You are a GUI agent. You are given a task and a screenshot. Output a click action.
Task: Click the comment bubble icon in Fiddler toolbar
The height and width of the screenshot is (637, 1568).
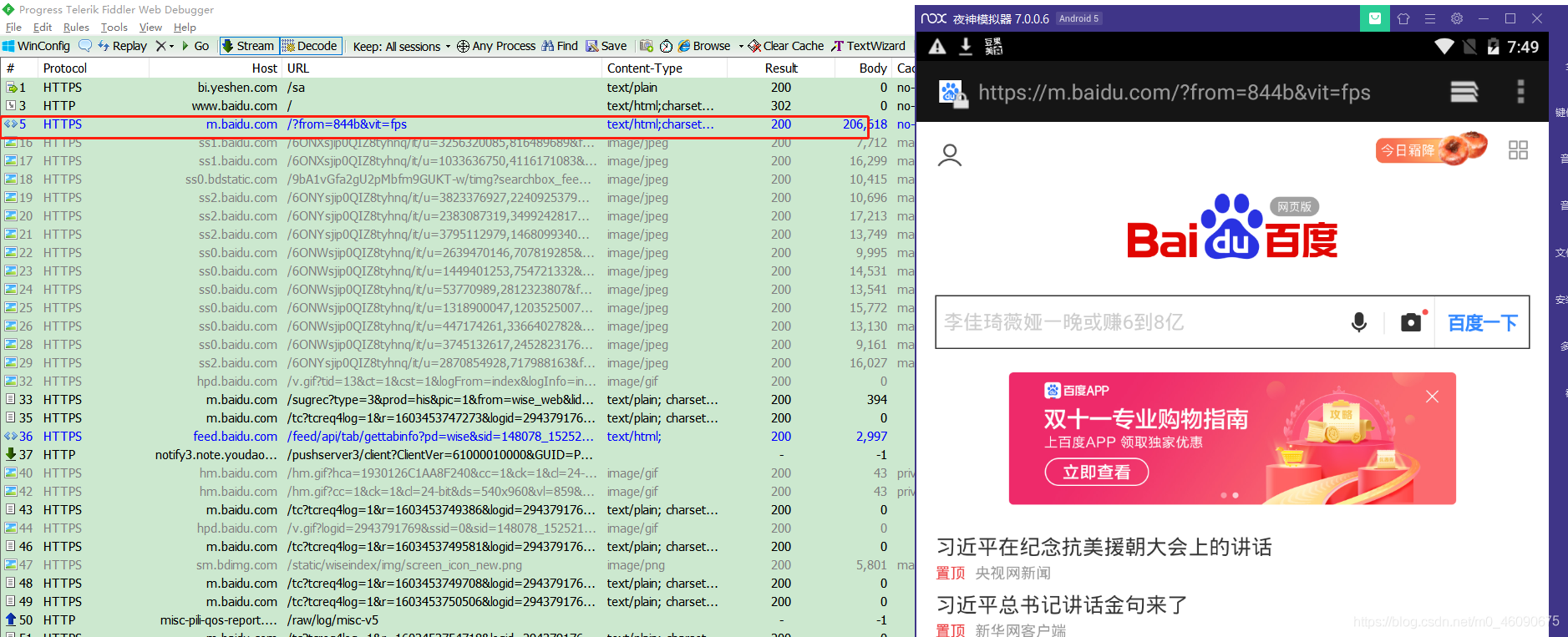tap(84, 46)
